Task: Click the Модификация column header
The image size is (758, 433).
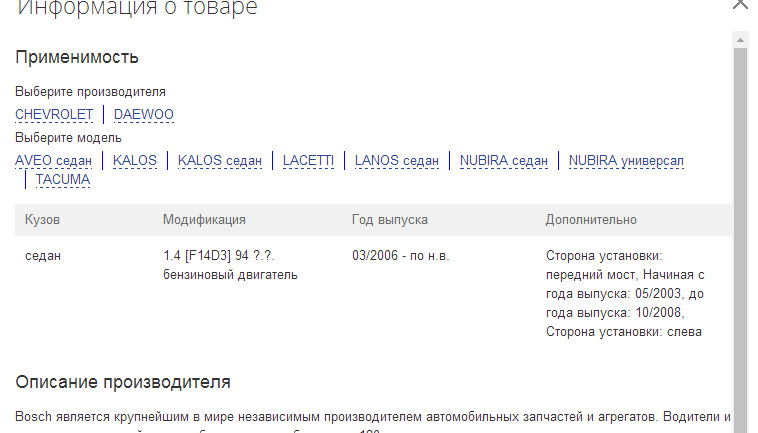Action: 204,220
